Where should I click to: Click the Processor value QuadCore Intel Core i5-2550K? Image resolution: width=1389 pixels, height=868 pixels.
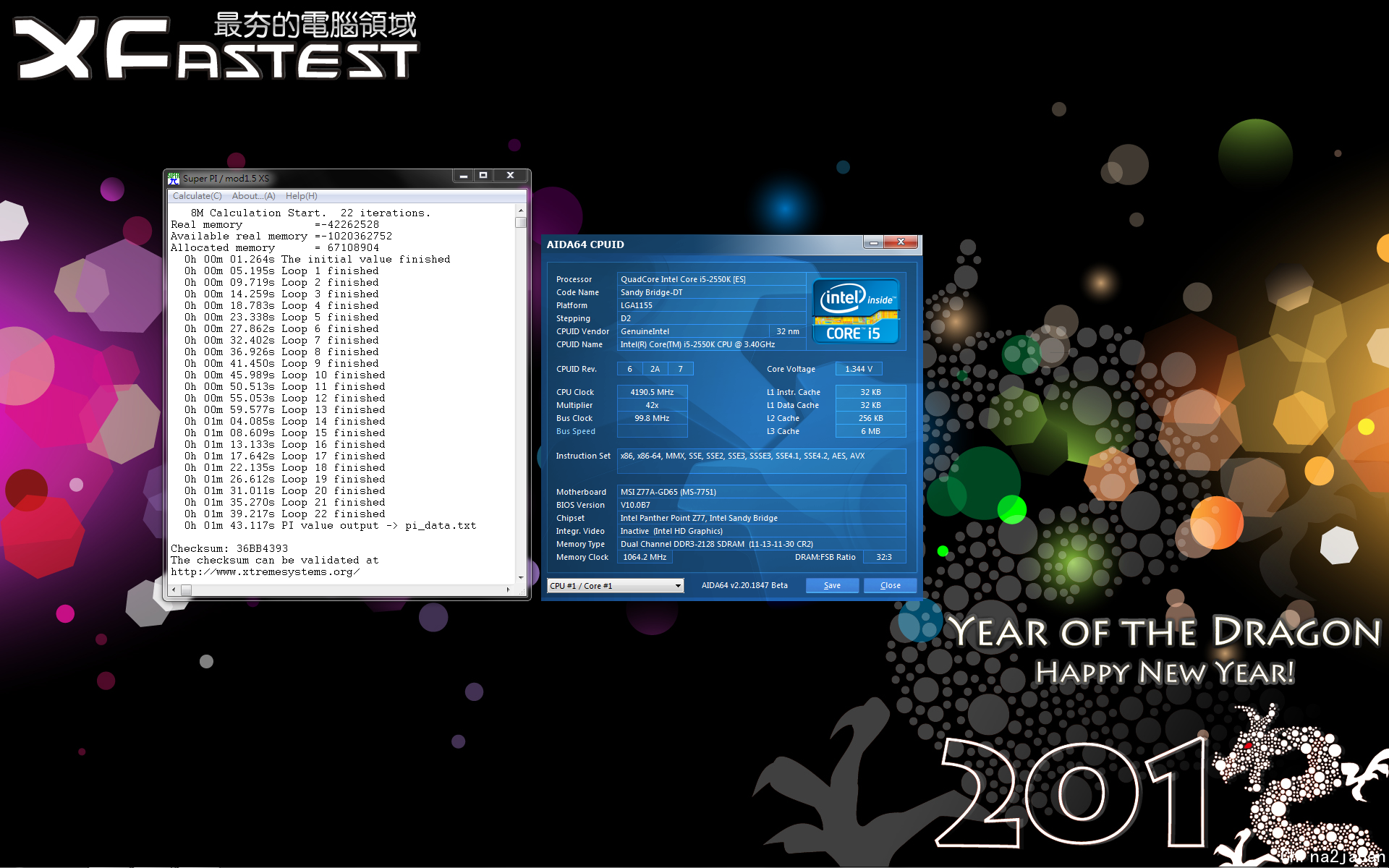point(711,279)
